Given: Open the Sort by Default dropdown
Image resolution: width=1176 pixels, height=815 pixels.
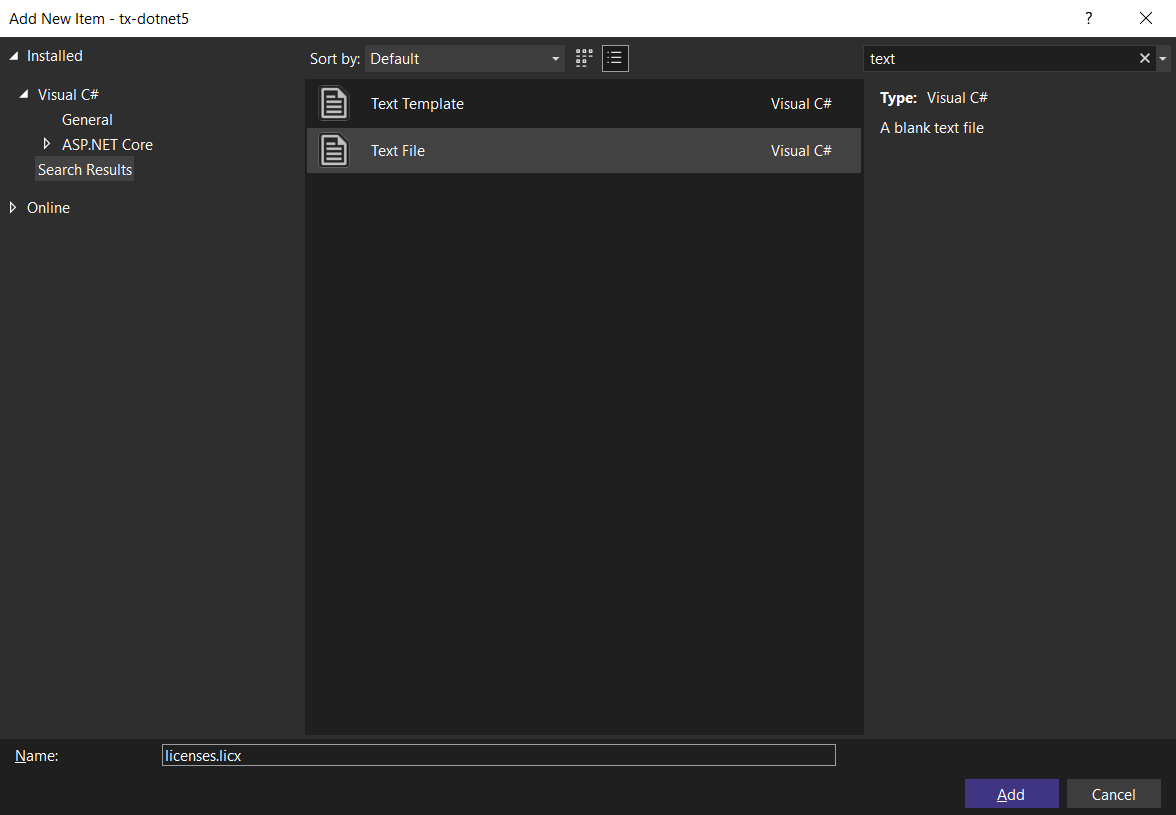Looking at the screenshot, I should click(x=464, y=58).
